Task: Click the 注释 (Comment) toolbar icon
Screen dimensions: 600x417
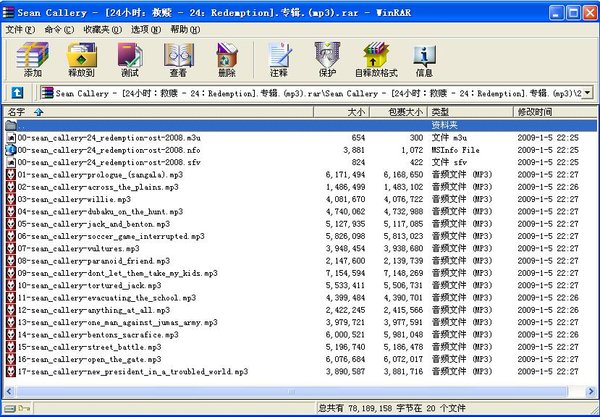Action: (x=279, y=60)
